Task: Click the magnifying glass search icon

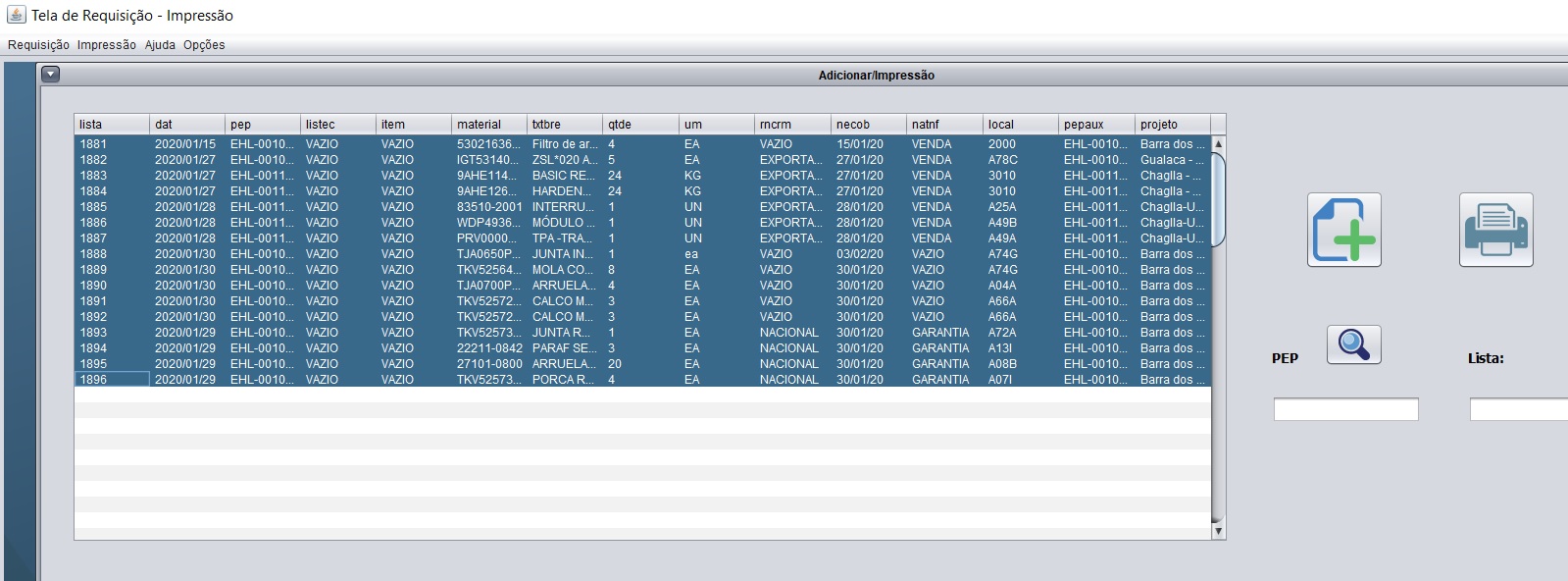Action: 1353,344
